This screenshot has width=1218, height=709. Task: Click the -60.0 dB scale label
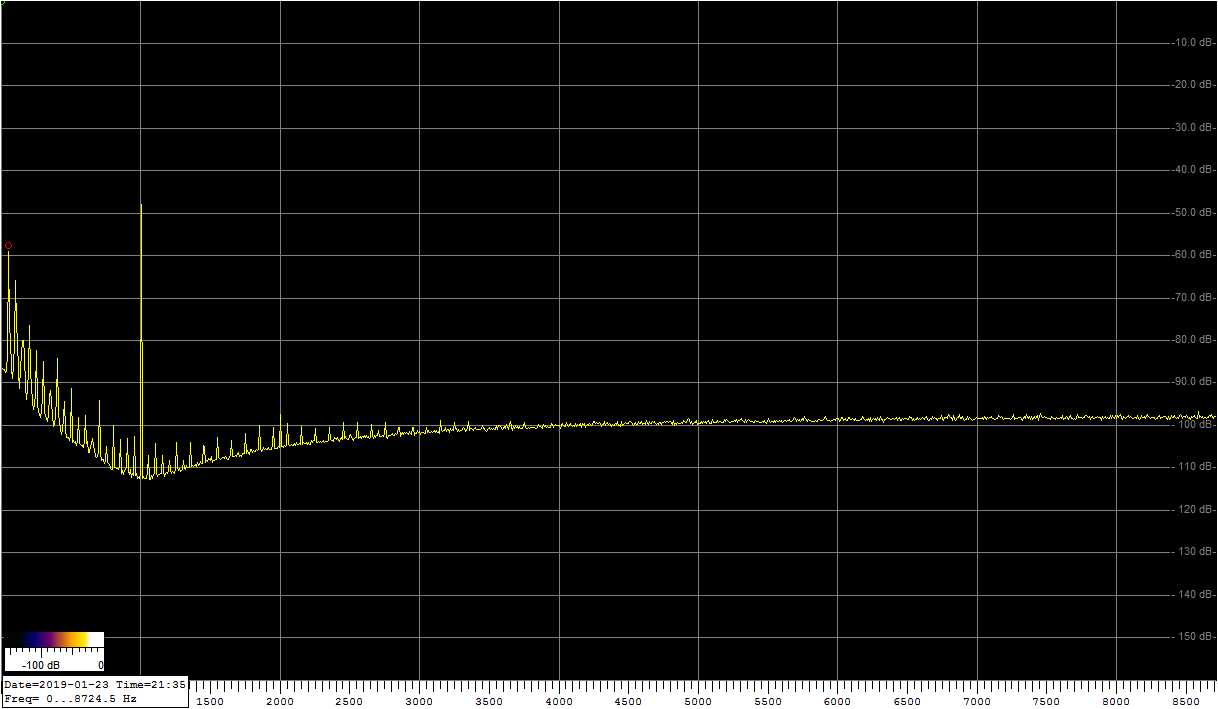pyautogui.click(x=1193, y=254)
